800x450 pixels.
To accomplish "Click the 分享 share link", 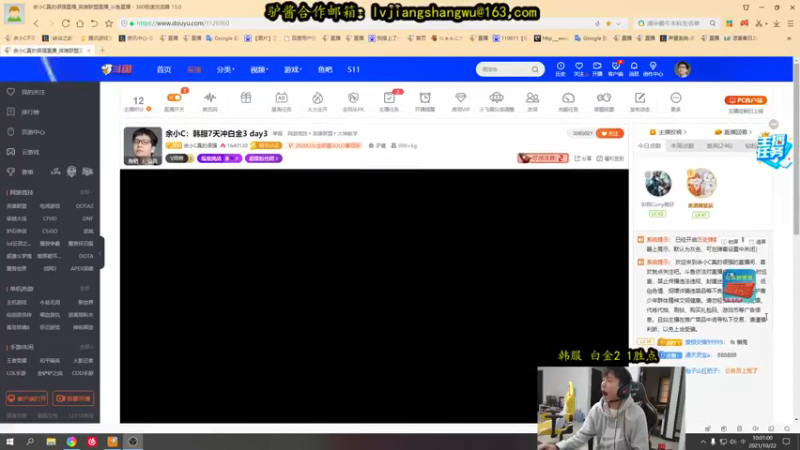I will click(x=583, y=159).
